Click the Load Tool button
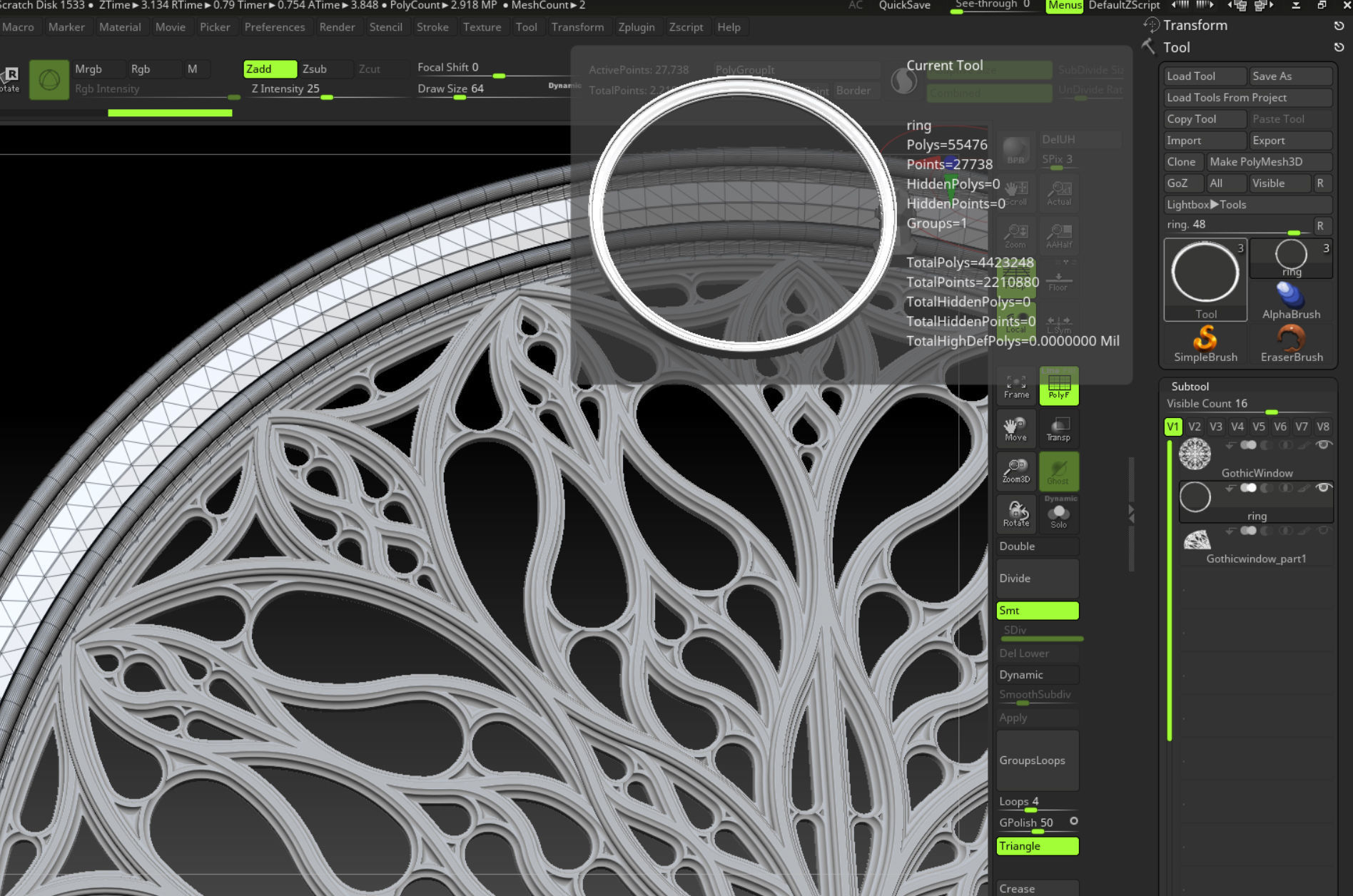1353x896 pixels. 1205,76
